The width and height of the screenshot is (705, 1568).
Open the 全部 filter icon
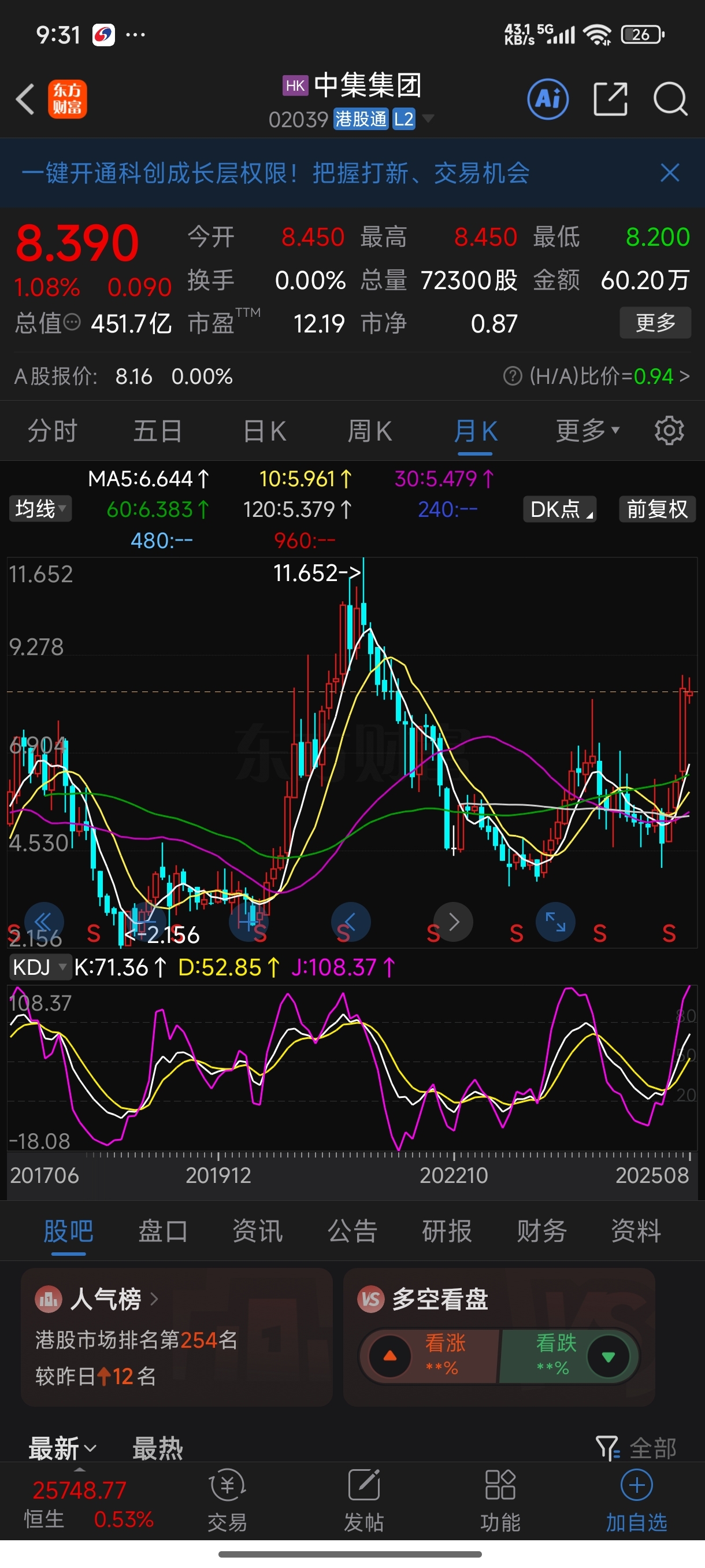pyautogui.click(x=607, y=1448)
